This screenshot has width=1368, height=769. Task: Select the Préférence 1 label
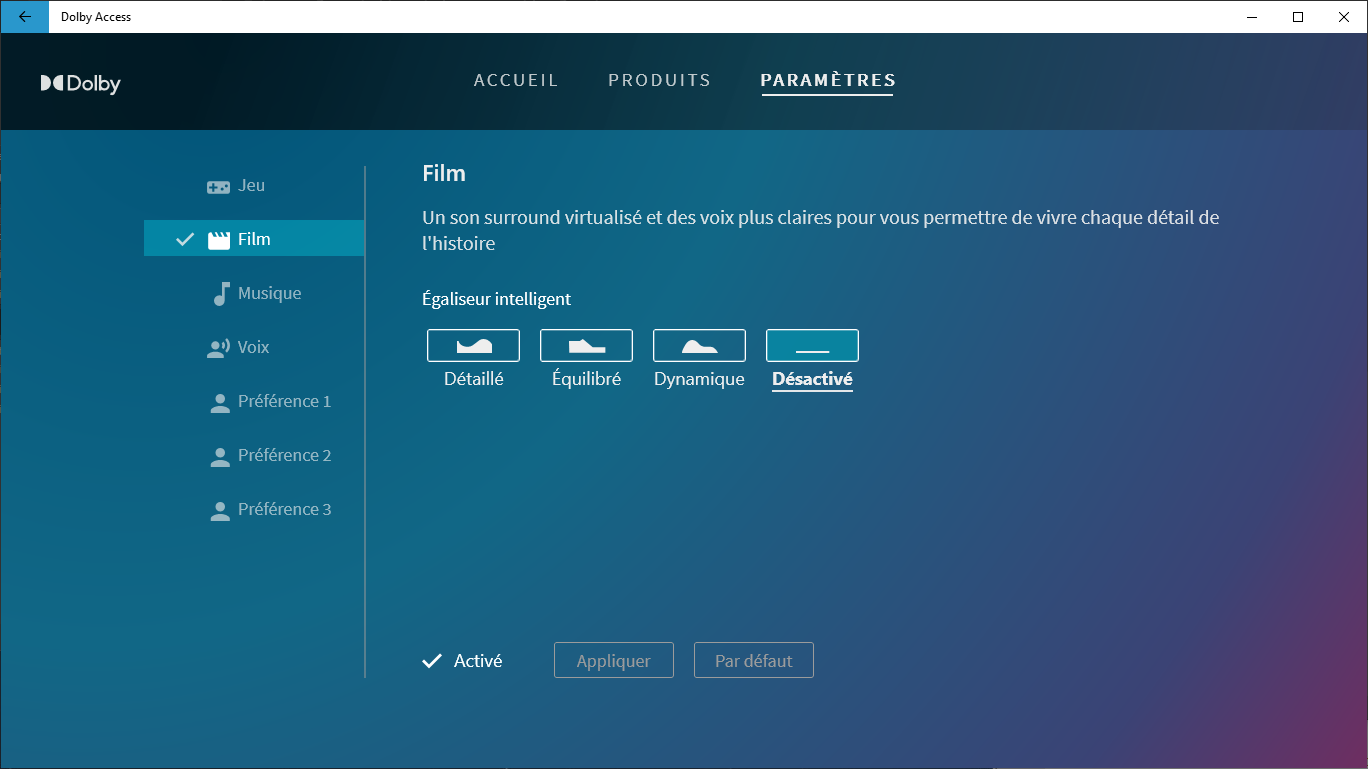point(284,402)
